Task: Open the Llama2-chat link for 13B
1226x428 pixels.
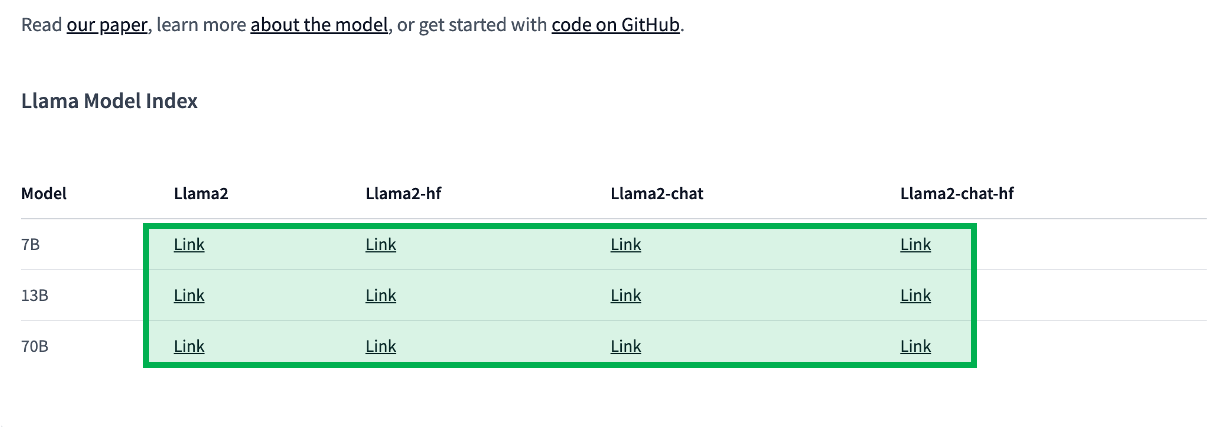Action: [x=626, y=295]
